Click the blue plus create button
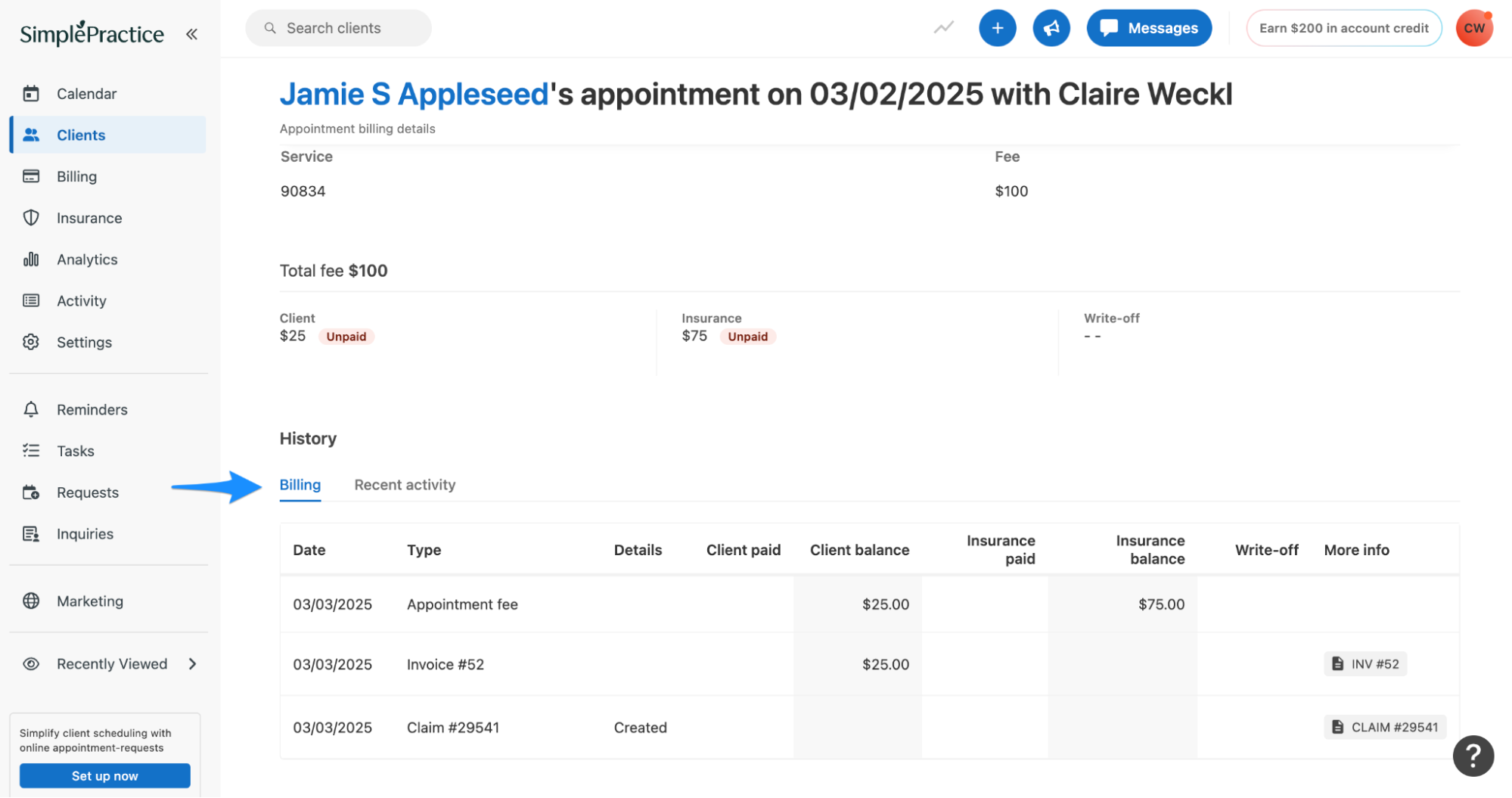This screenshot has height=798, width=1512. point(998,28)
